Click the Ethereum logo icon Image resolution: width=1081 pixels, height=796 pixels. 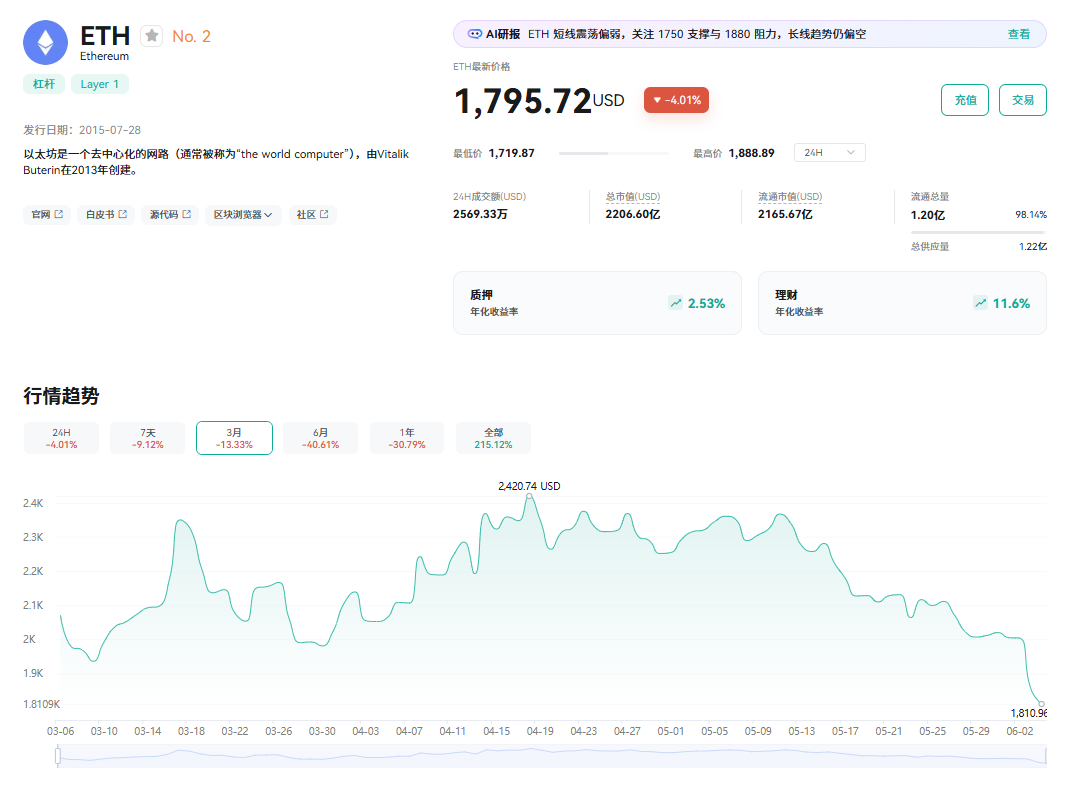click(46, 43)
